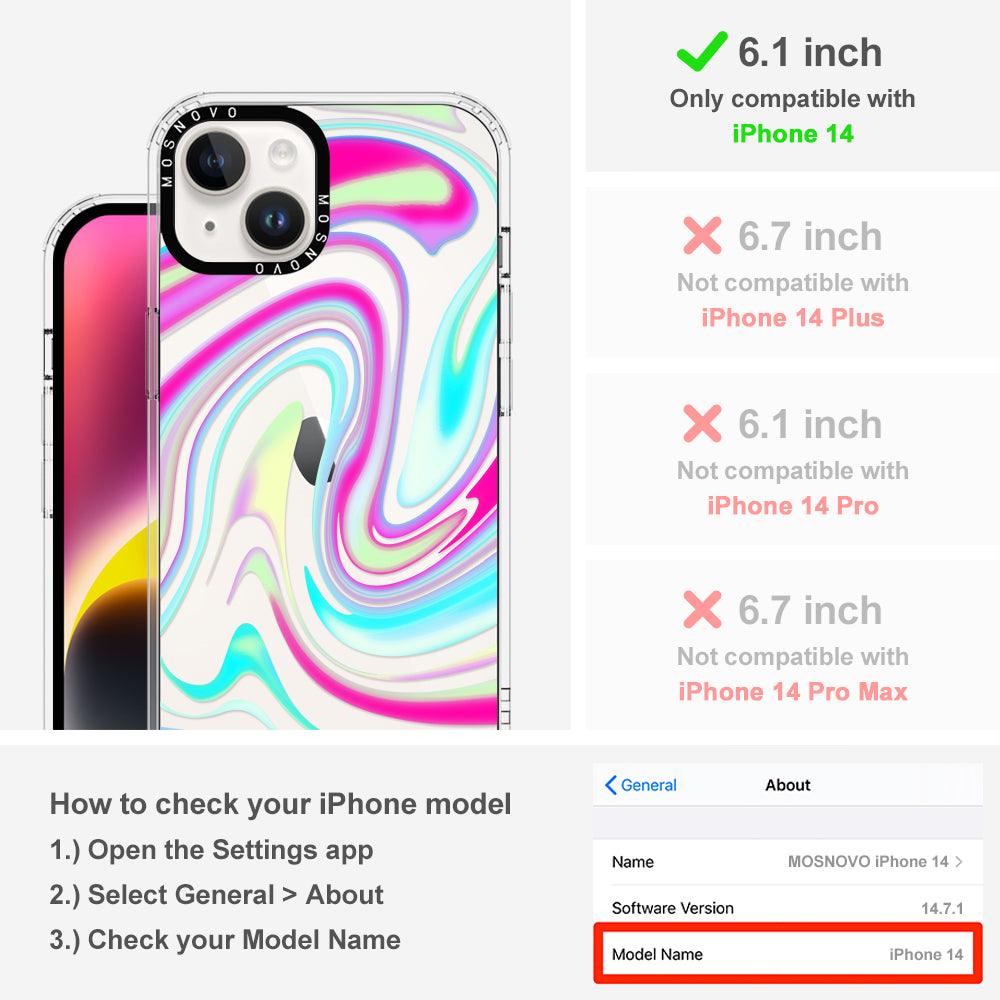Image resolution: width=1000 pixels, height=1000 pixels.
Task: Select the Name row showing MOSNOVO iPhone 14
Action: (x=788, y=862)
